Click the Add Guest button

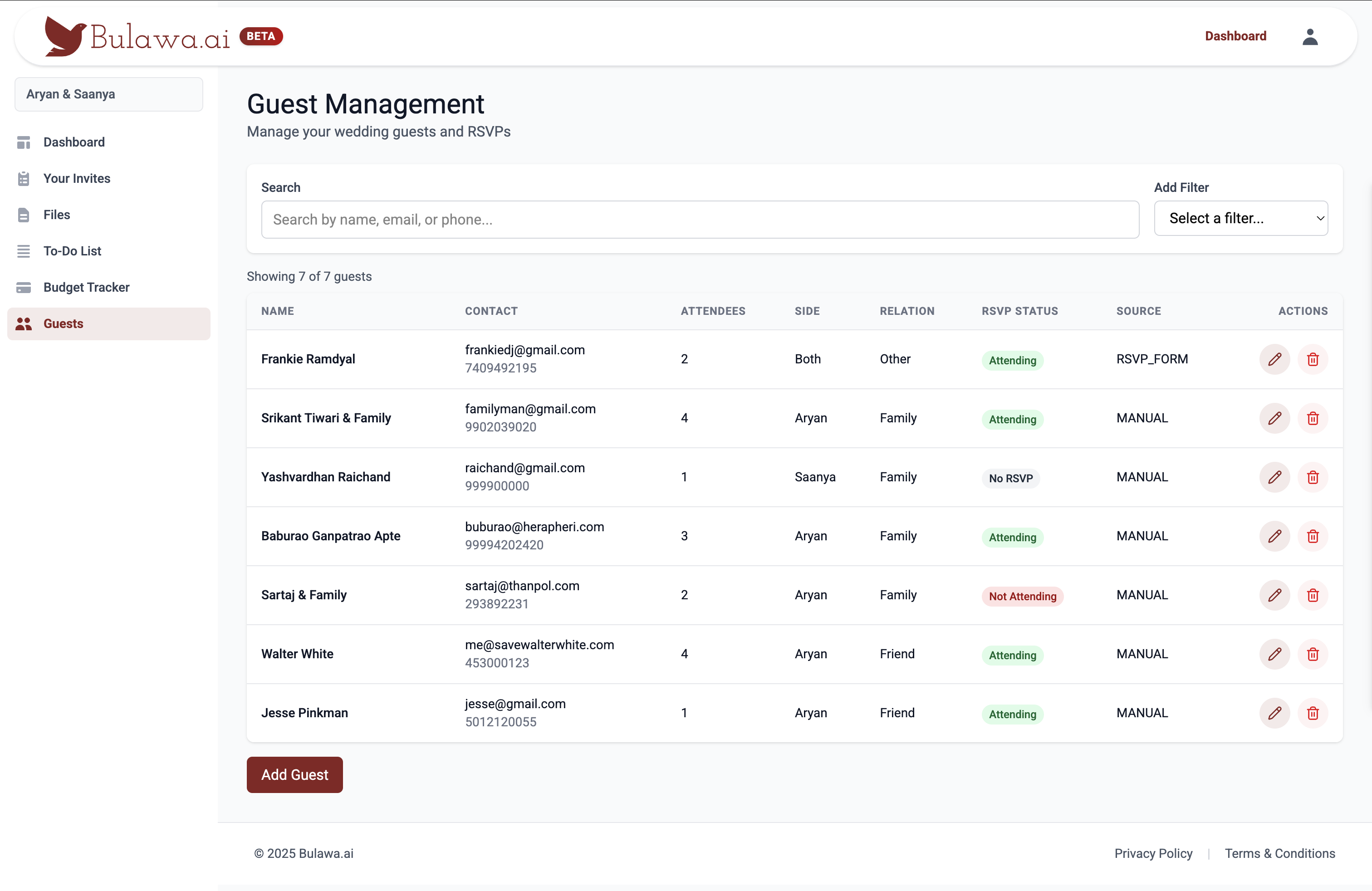294,774
